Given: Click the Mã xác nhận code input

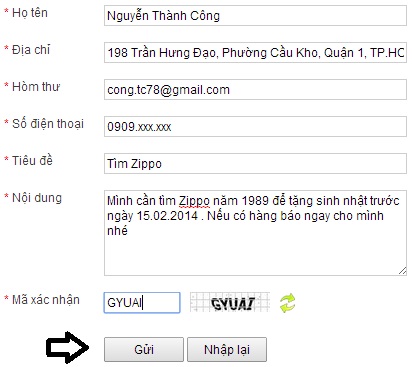Looking at the screenshot, I should (142, 303).
